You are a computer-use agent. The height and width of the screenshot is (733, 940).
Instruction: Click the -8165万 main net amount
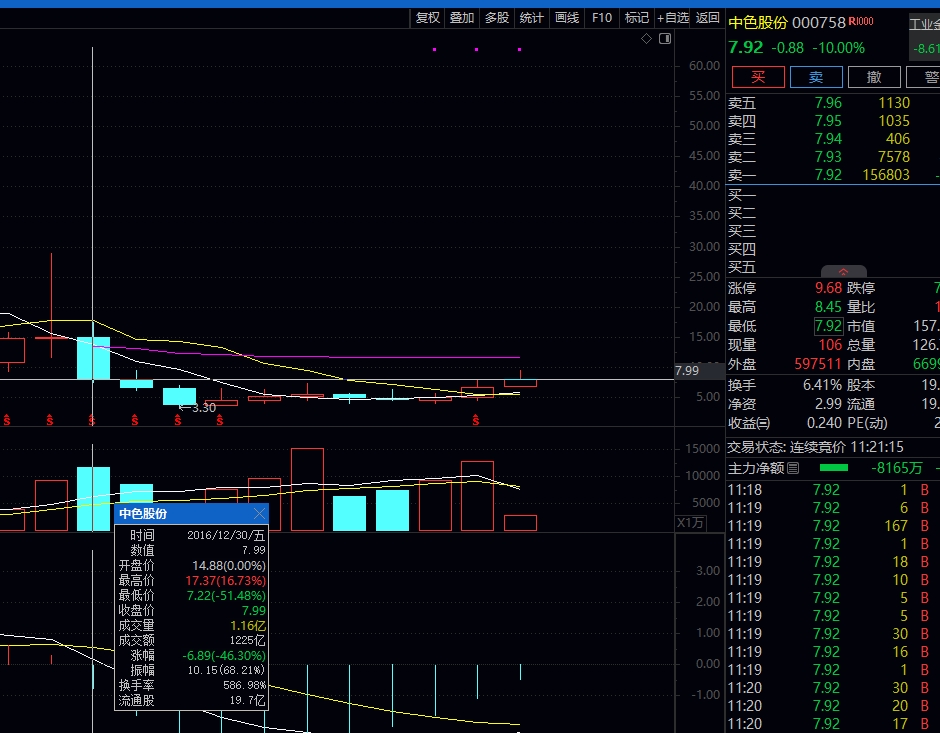[x=897, y=468]
